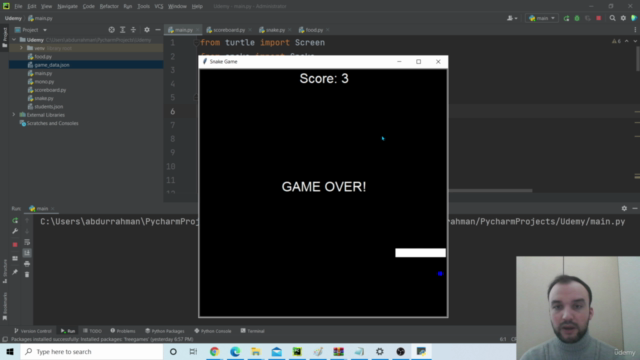The height and width of the screenshot is (360, 640).
Task: Rerun main in Run panel
Action: pyautogui.click(x=15, y=220)
